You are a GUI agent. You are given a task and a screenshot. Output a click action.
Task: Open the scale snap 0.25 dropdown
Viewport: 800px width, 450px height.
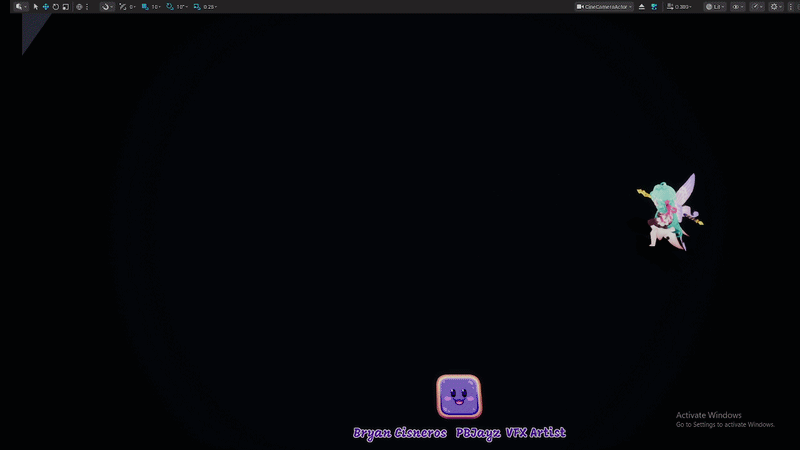coord(210,7)
